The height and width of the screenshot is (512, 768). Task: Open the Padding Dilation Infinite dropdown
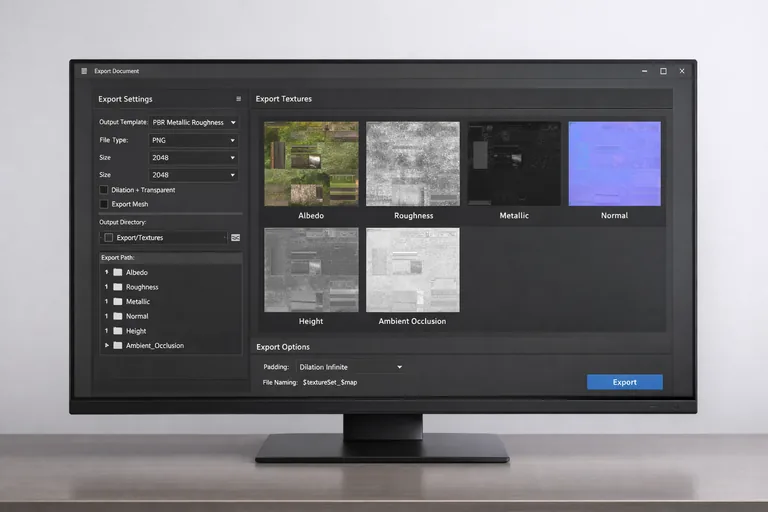tap(351, 367)
